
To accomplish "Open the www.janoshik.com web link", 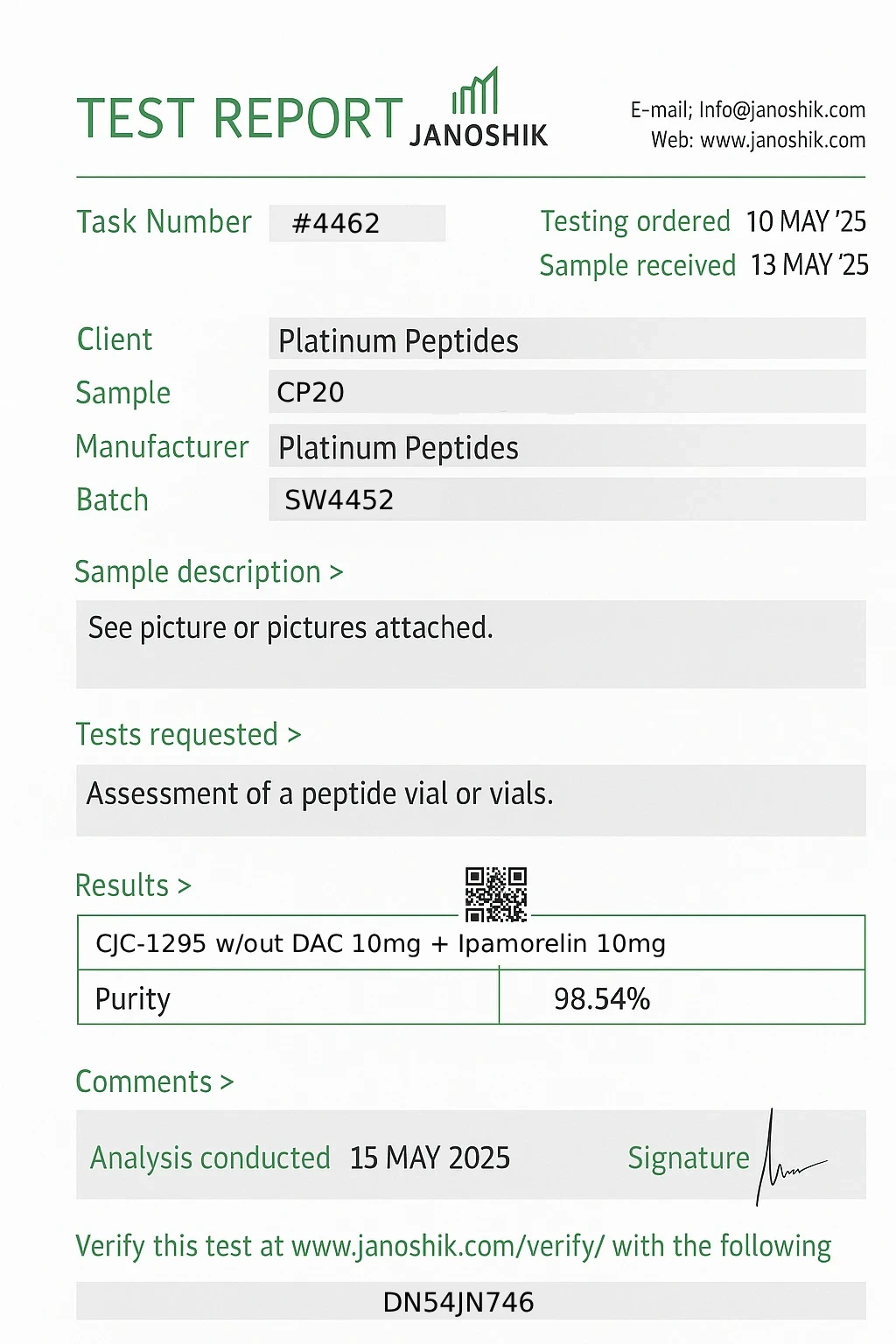I will point(783,140).
